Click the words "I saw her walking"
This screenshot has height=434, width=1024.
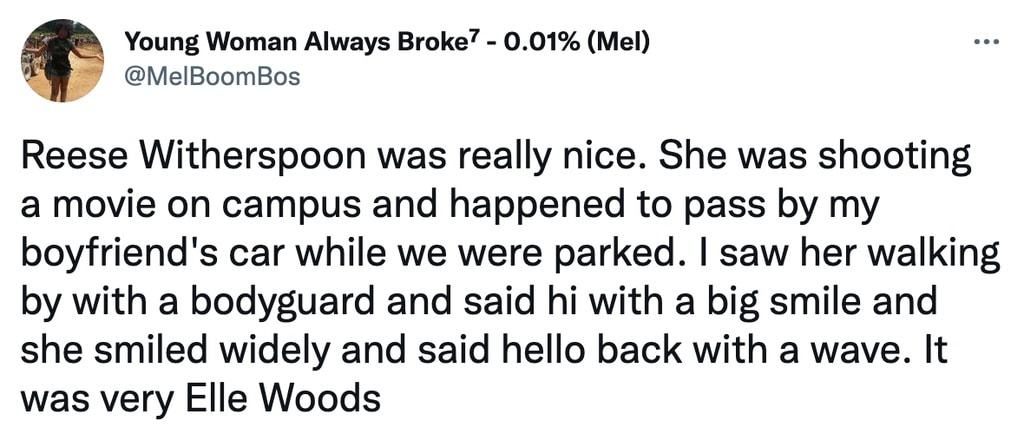858,258
